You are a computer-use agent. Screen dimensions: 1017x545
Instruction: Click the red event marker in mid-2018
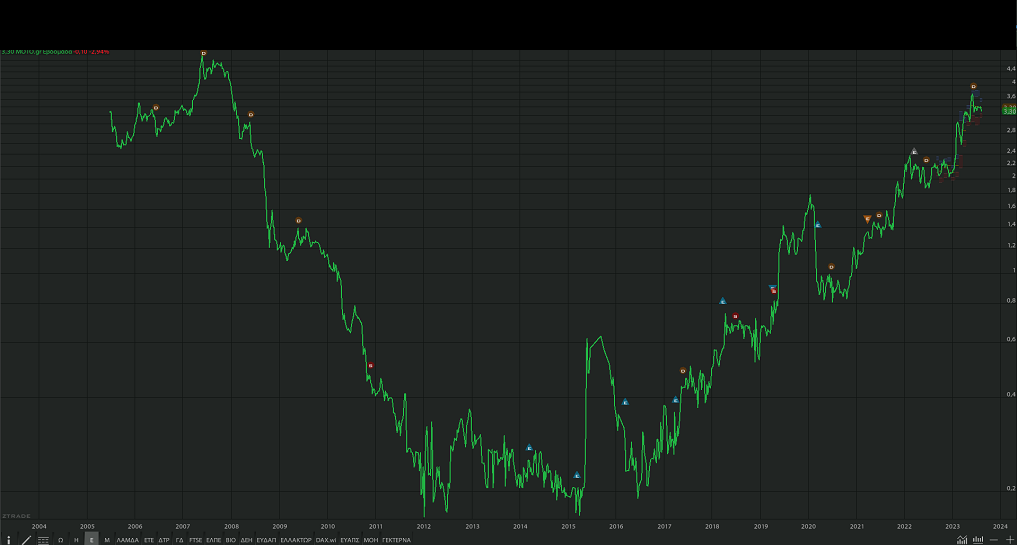click(736, 316)
